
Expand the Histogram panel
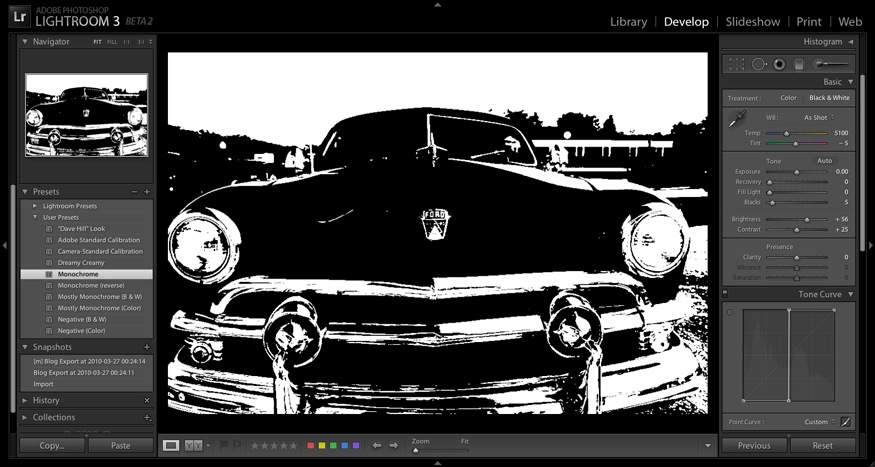850,41
